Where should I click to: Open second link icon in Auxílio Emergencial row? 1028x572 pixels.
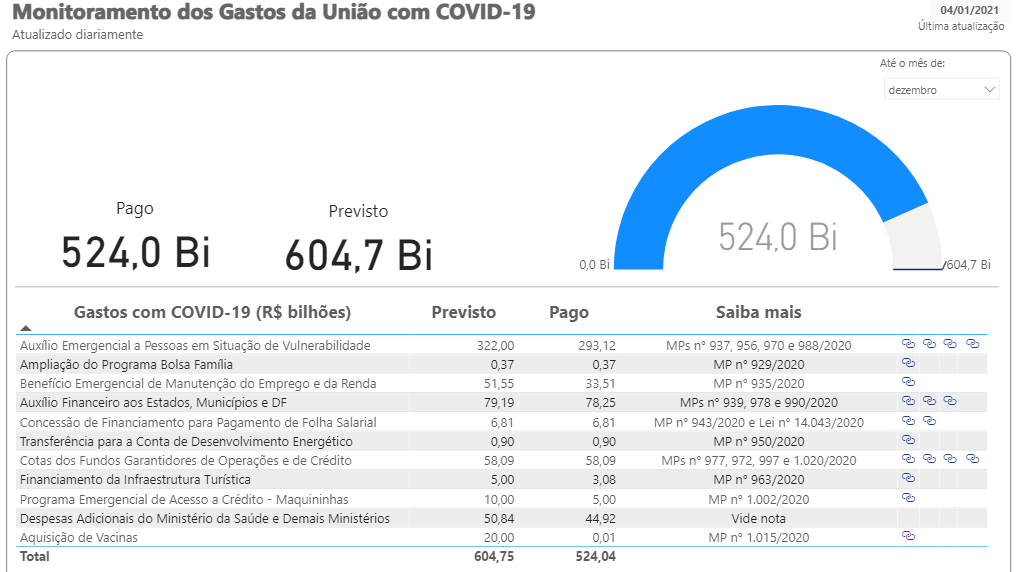929,343
